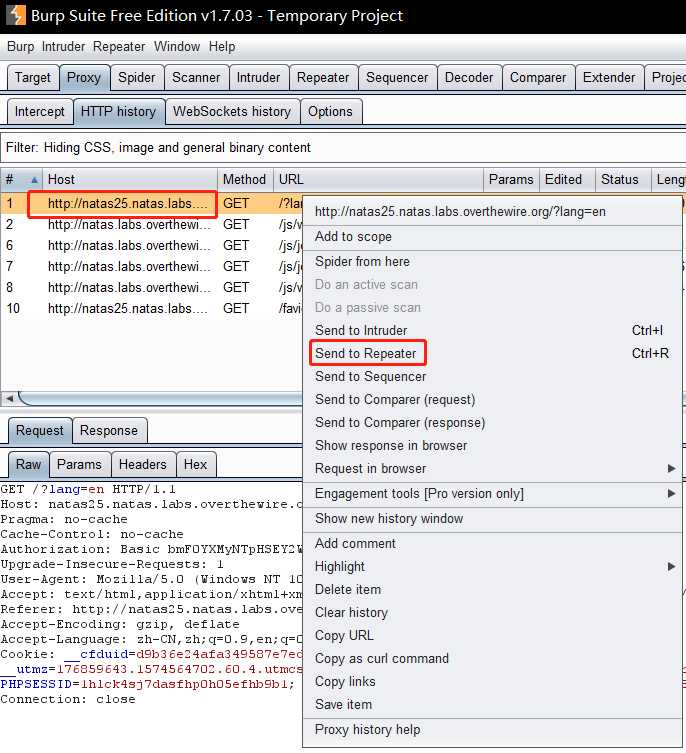
Task: Expand the Request in browser submenu arrow
Action: 672,468
